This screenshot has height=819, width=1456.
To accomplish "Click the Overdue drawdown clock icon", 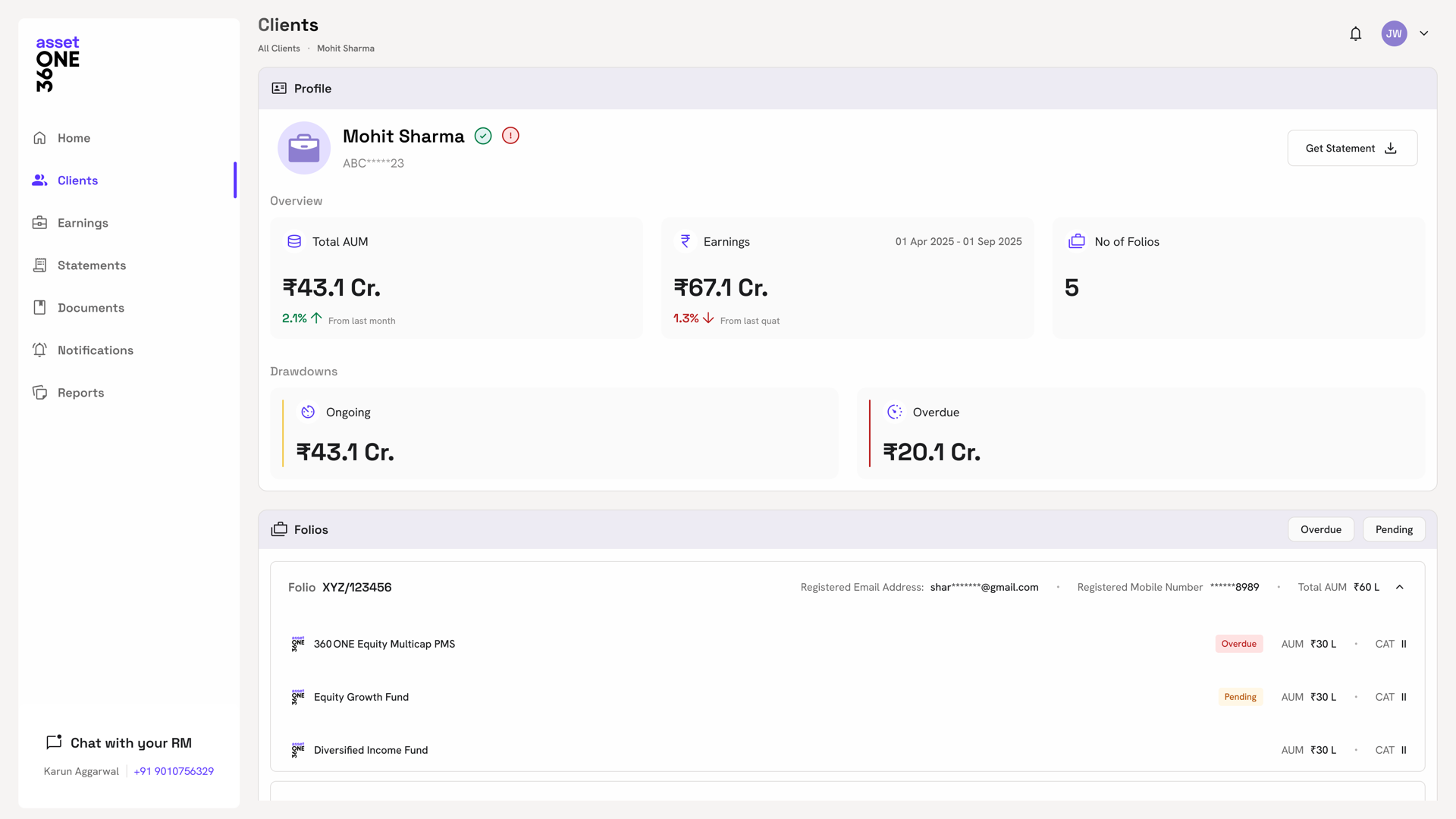I will pyautogui.click(x=895, y=412).
